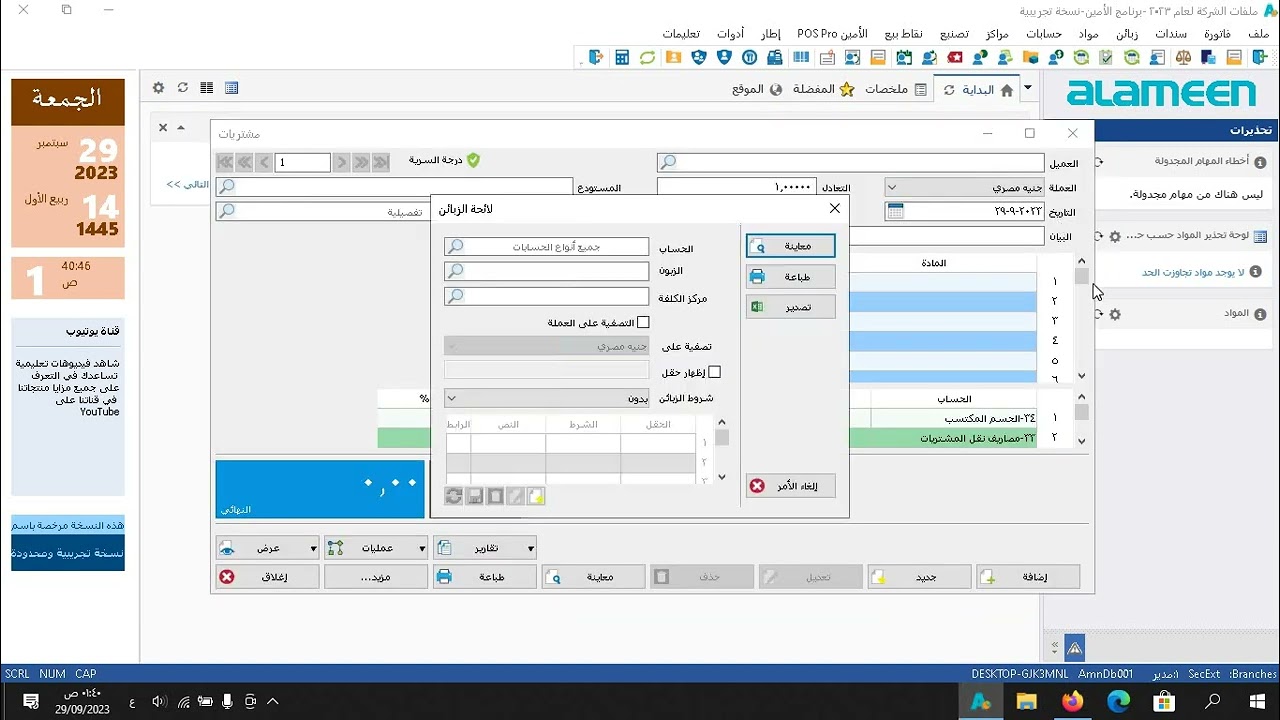This screenshot has width=1280, height=720.
Task: Open the سندات menu
Action: pos(1170,33)
